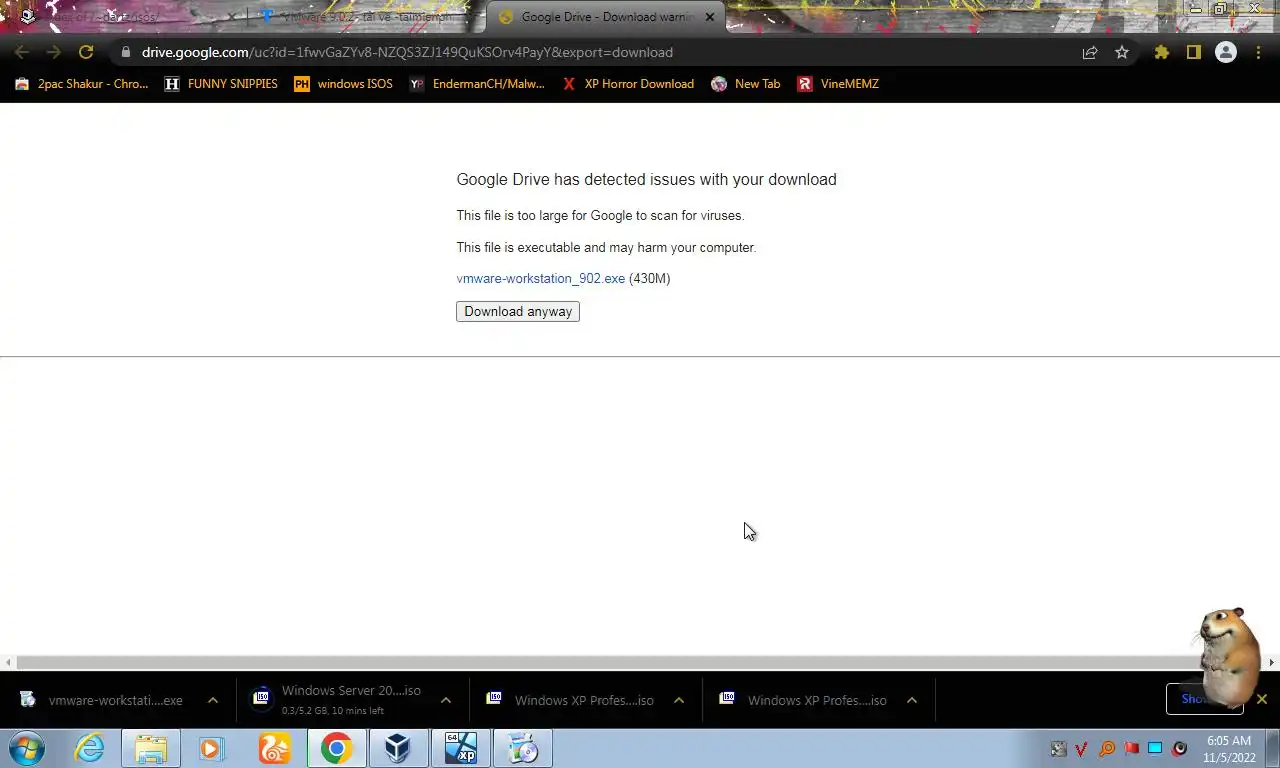Open the VineMEMZ bookmark
This screenshot has height=768, width=1280.
tap(838, 84)
